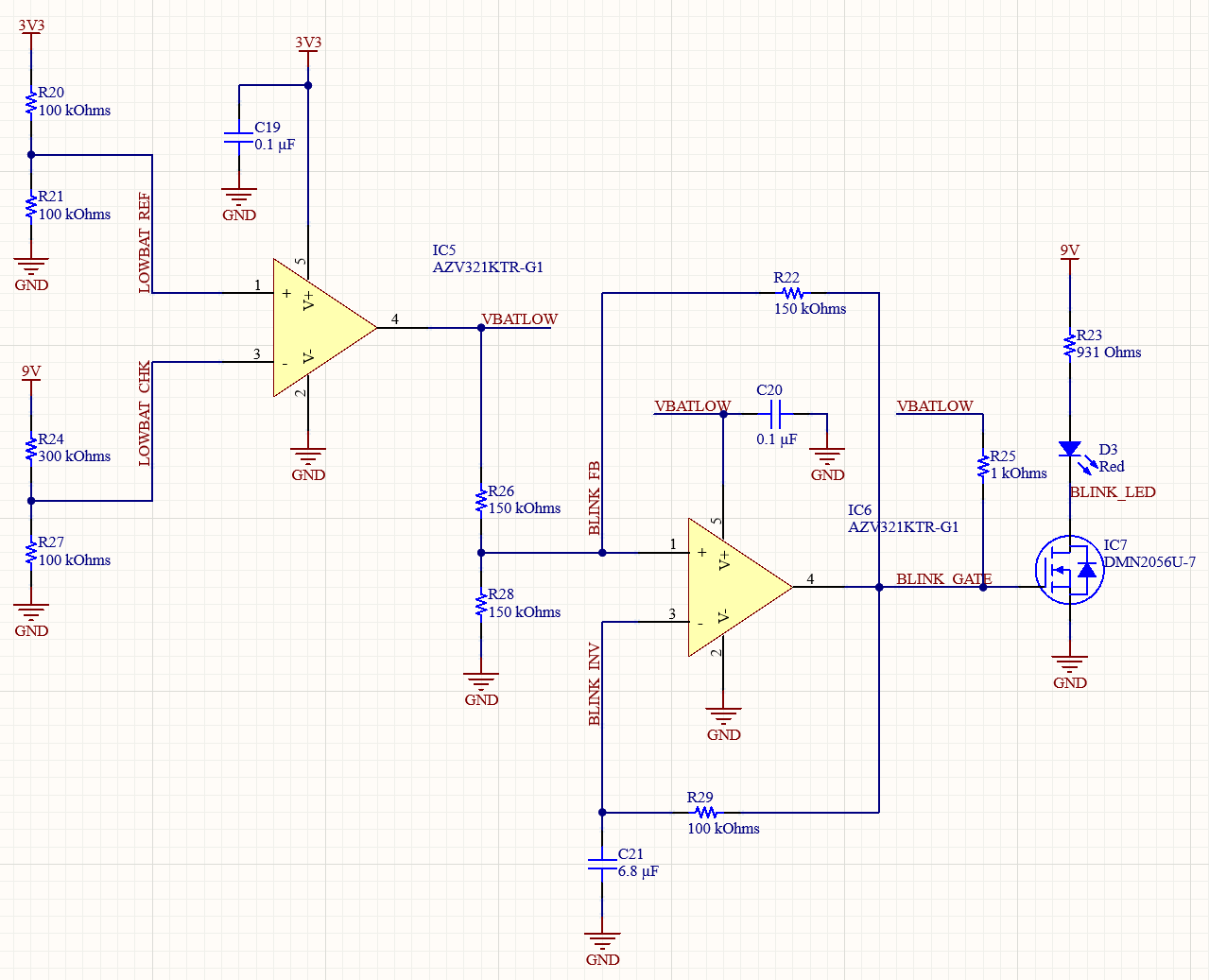Click the 3V3 power port above C19

[x=307, y=44]
